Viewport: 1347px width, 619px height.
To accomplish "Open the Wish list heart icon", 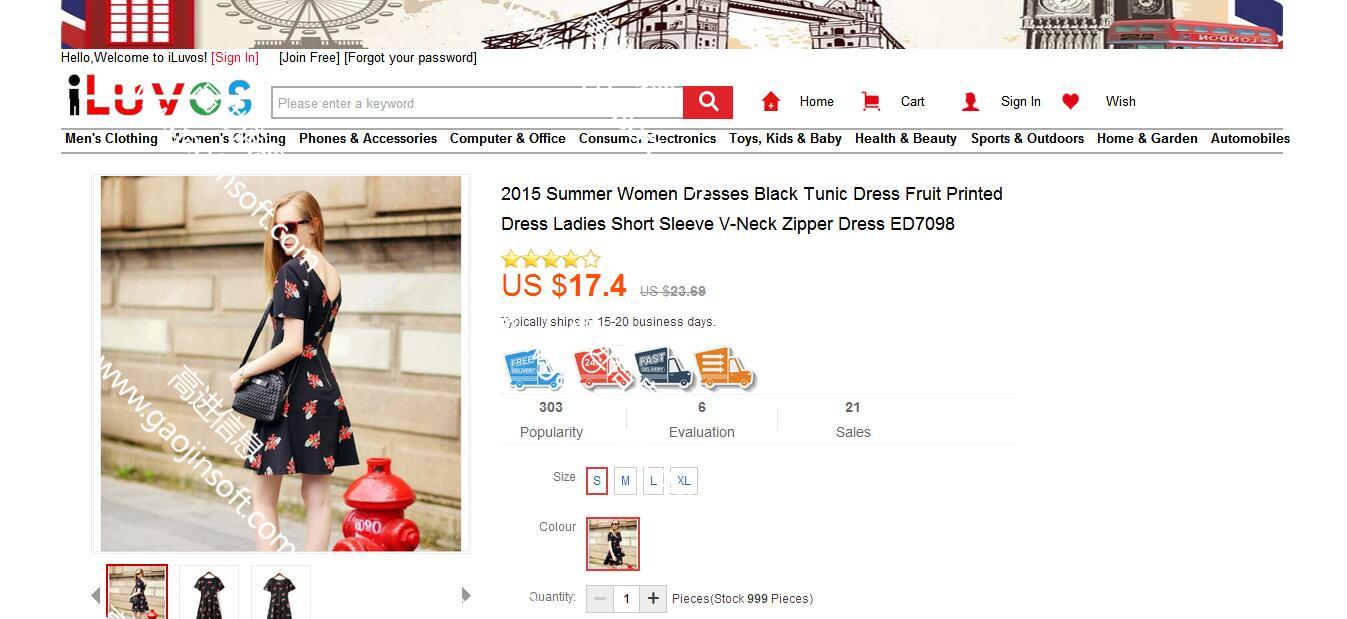I will (x=1070, y=101).
